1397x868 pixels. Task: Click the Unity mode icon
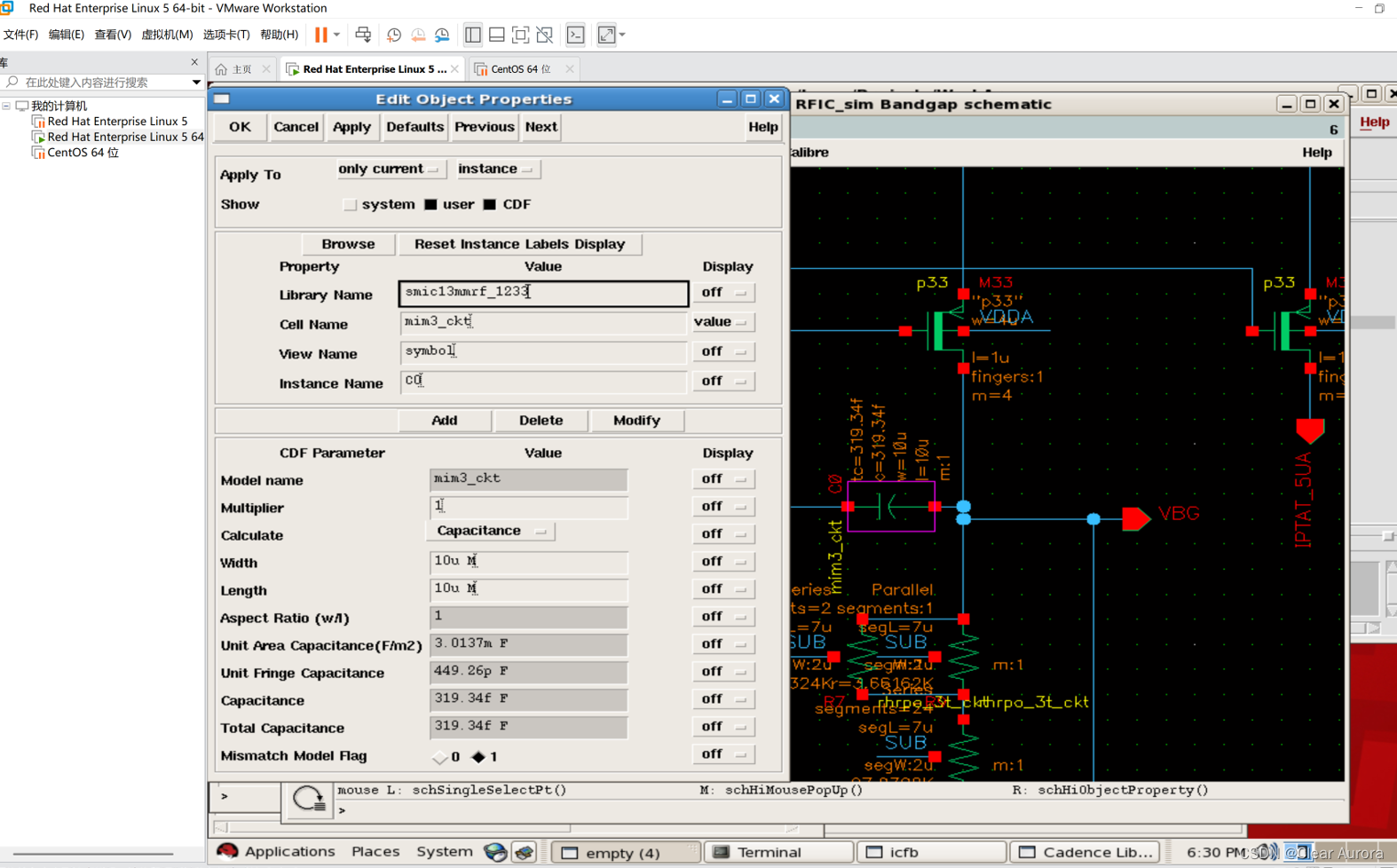545,35
